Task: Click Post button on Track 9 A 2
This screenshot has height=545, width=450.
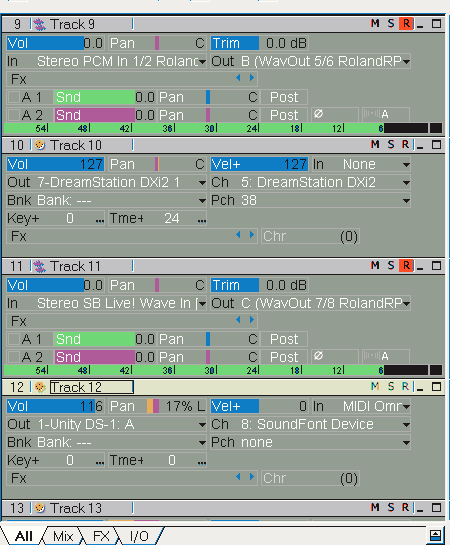Action: coord(284,115)
